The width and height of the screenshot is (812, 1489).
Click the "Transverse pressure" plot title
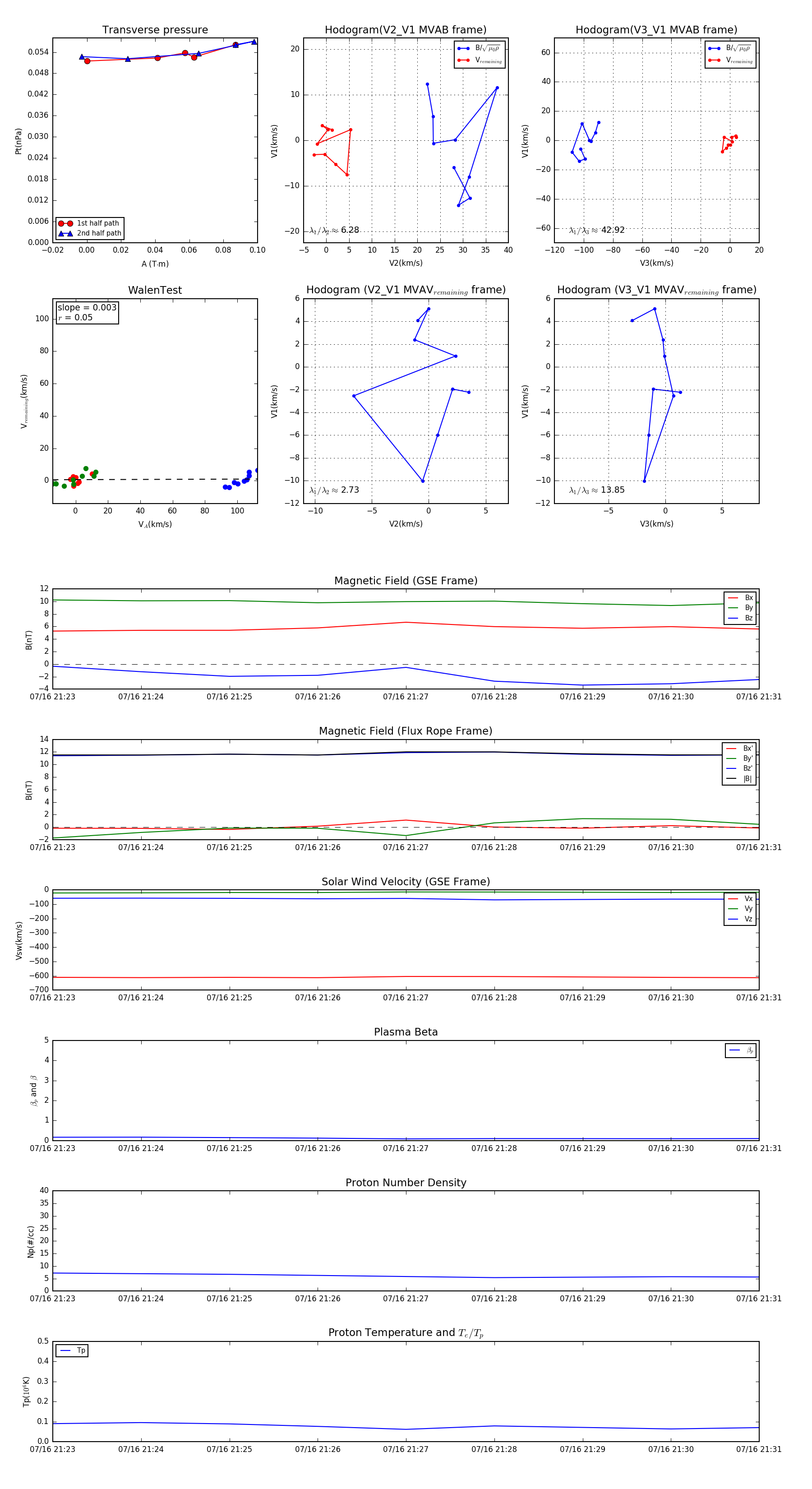(x=155, y=30)
